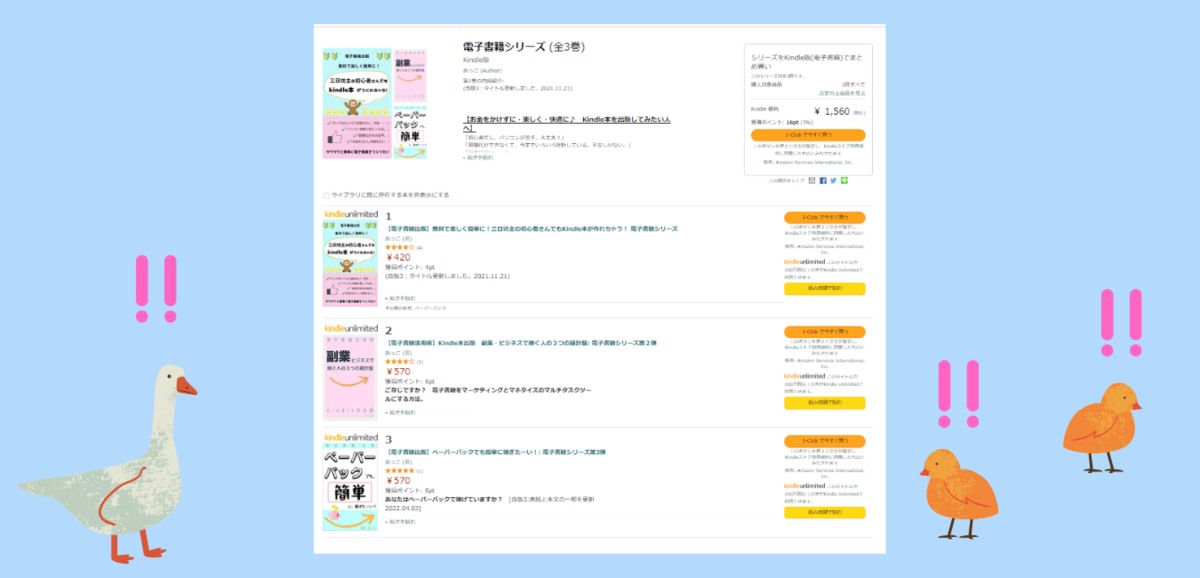
Task: Open the small ペーパーバック cover in header
Action: point(411,132)
